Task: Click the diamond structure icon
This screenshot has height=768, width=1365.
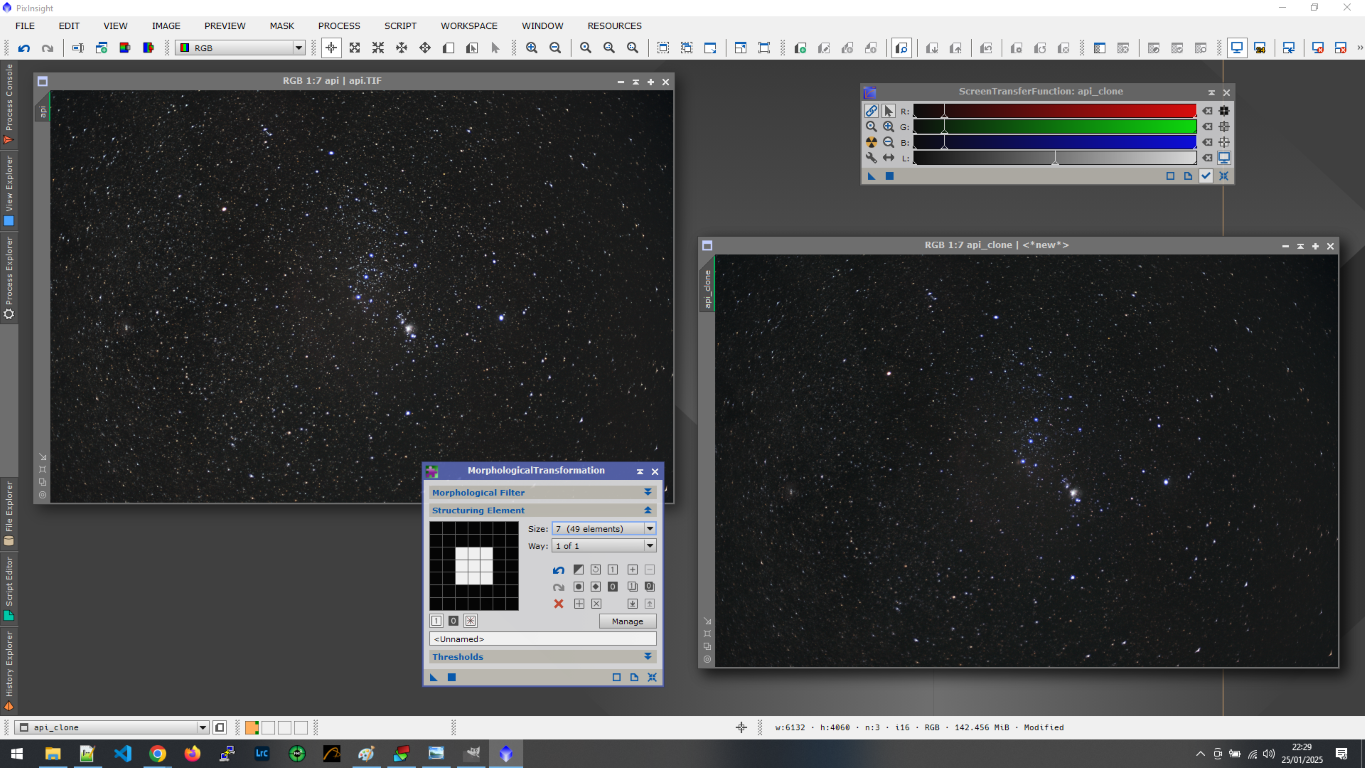Action: (x=596, y=586)
